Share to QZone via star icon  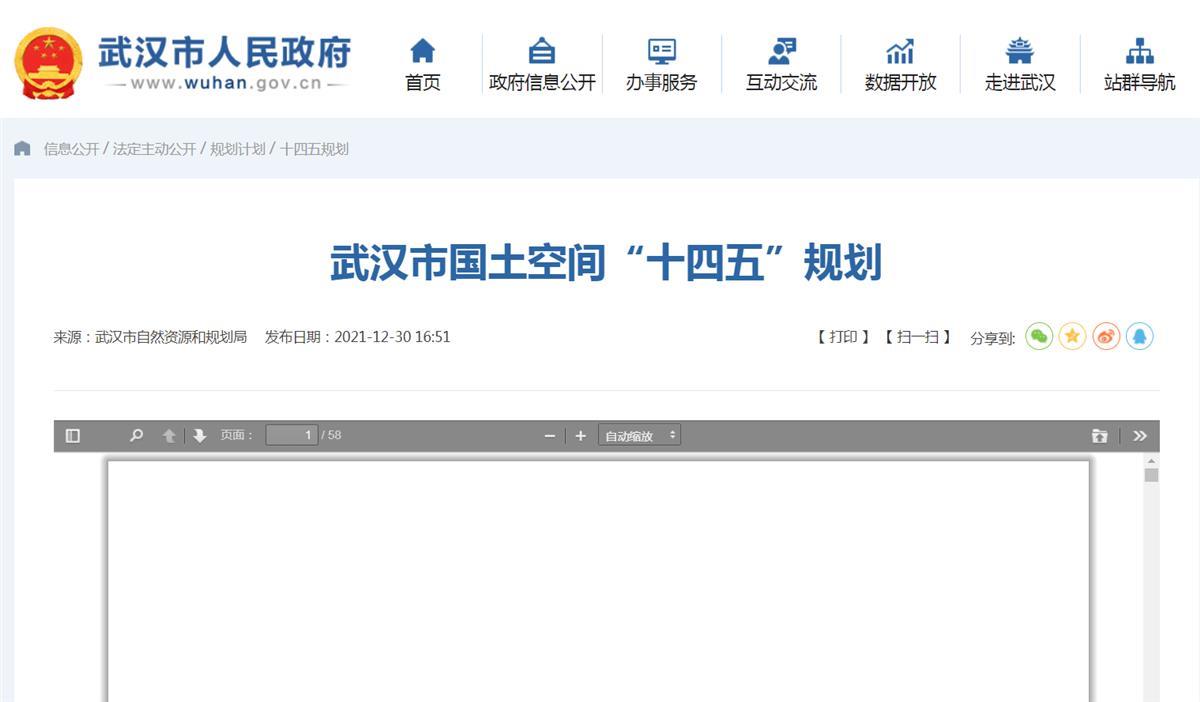point(1072,337)
